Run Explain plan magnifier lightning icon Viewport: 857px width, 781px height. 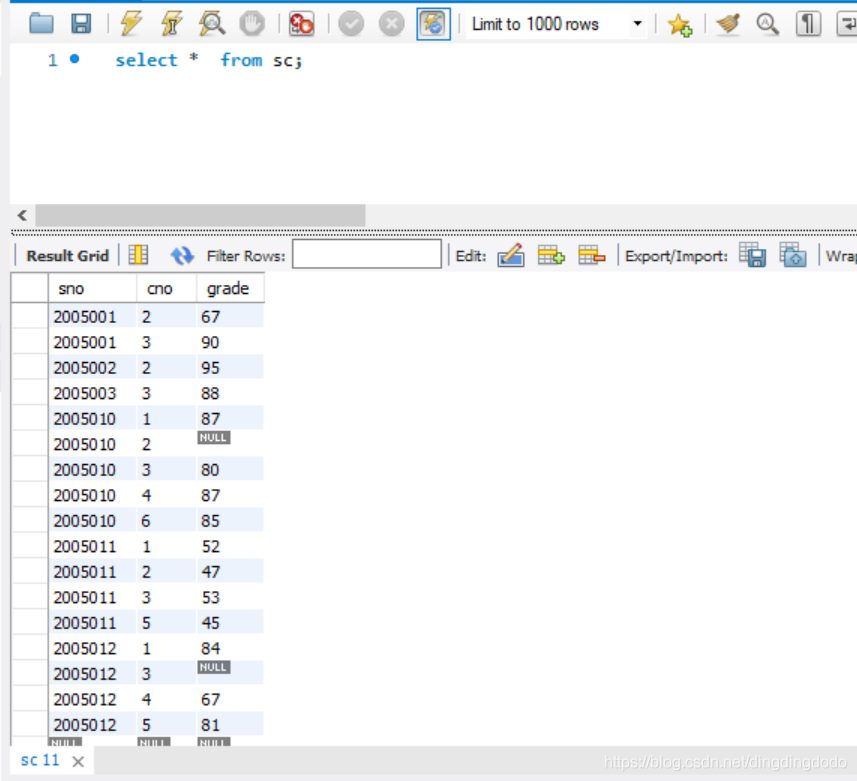(x=212, y=24)
